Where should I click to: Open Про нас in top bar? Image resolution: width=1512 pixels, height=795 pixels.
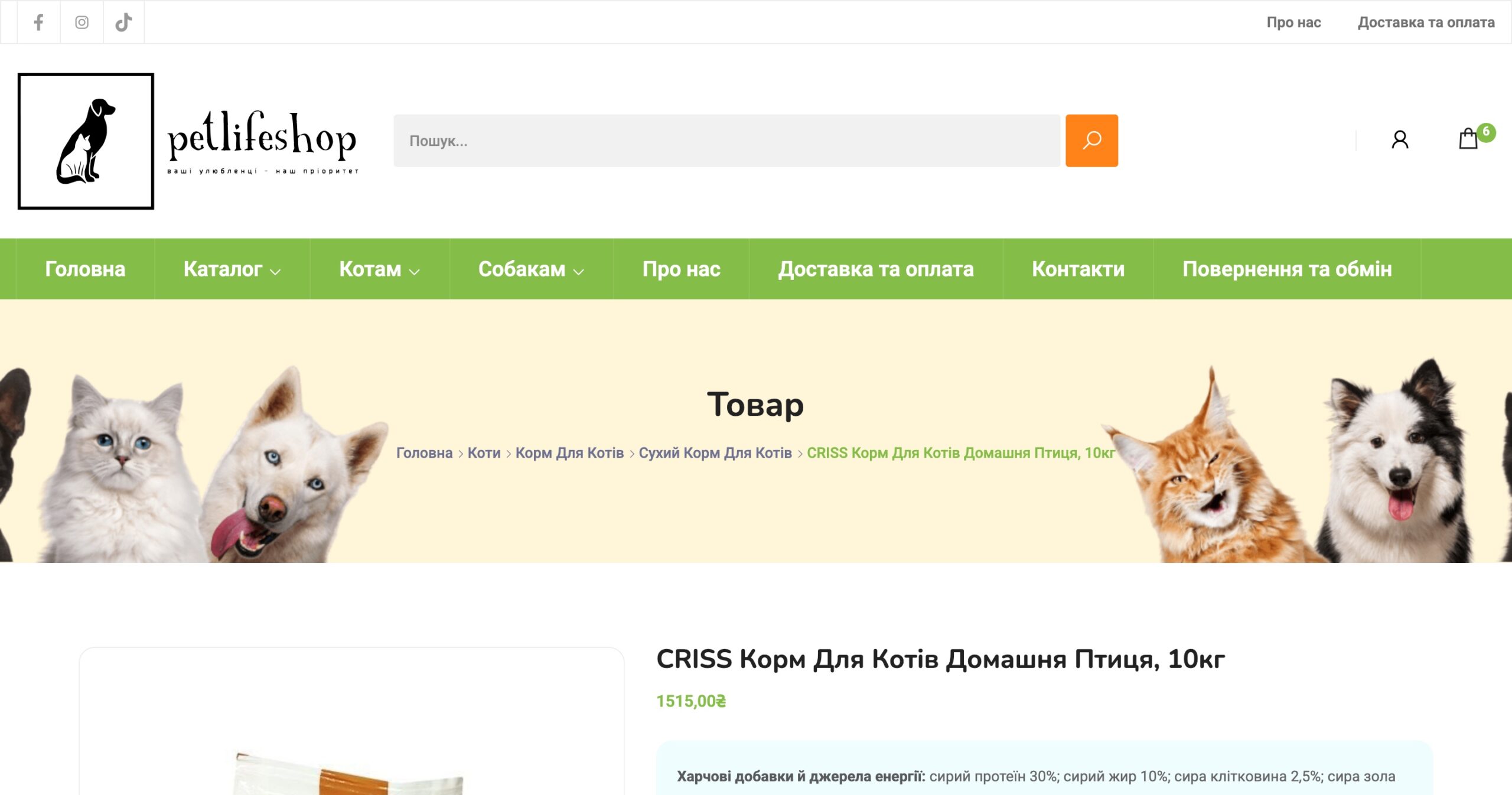[x=1293, y=22]
